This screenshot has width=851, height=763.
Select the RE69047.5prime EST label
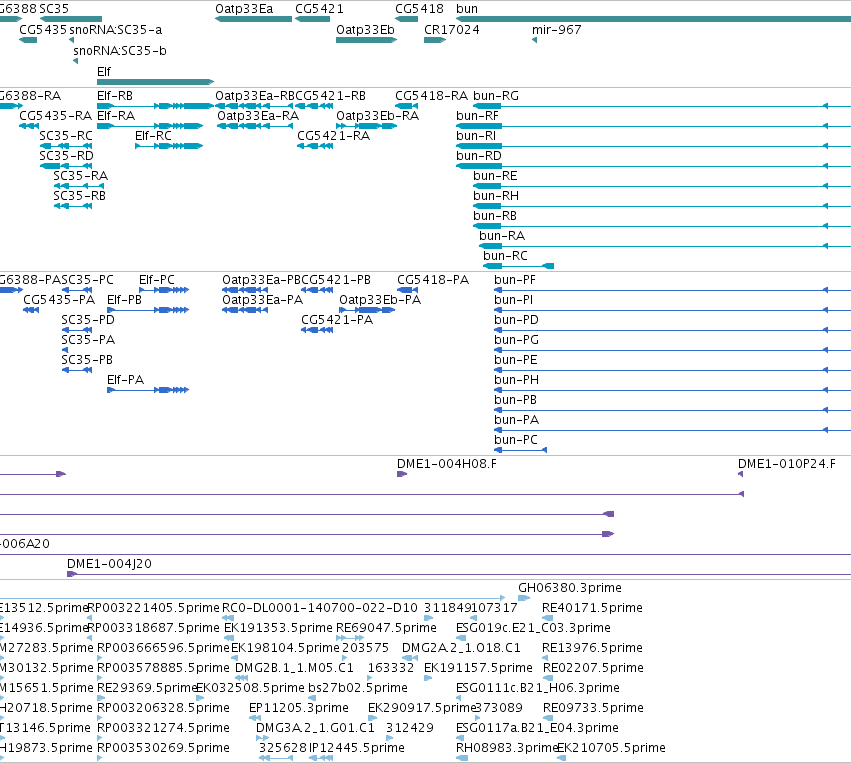(x=386, y=628)
